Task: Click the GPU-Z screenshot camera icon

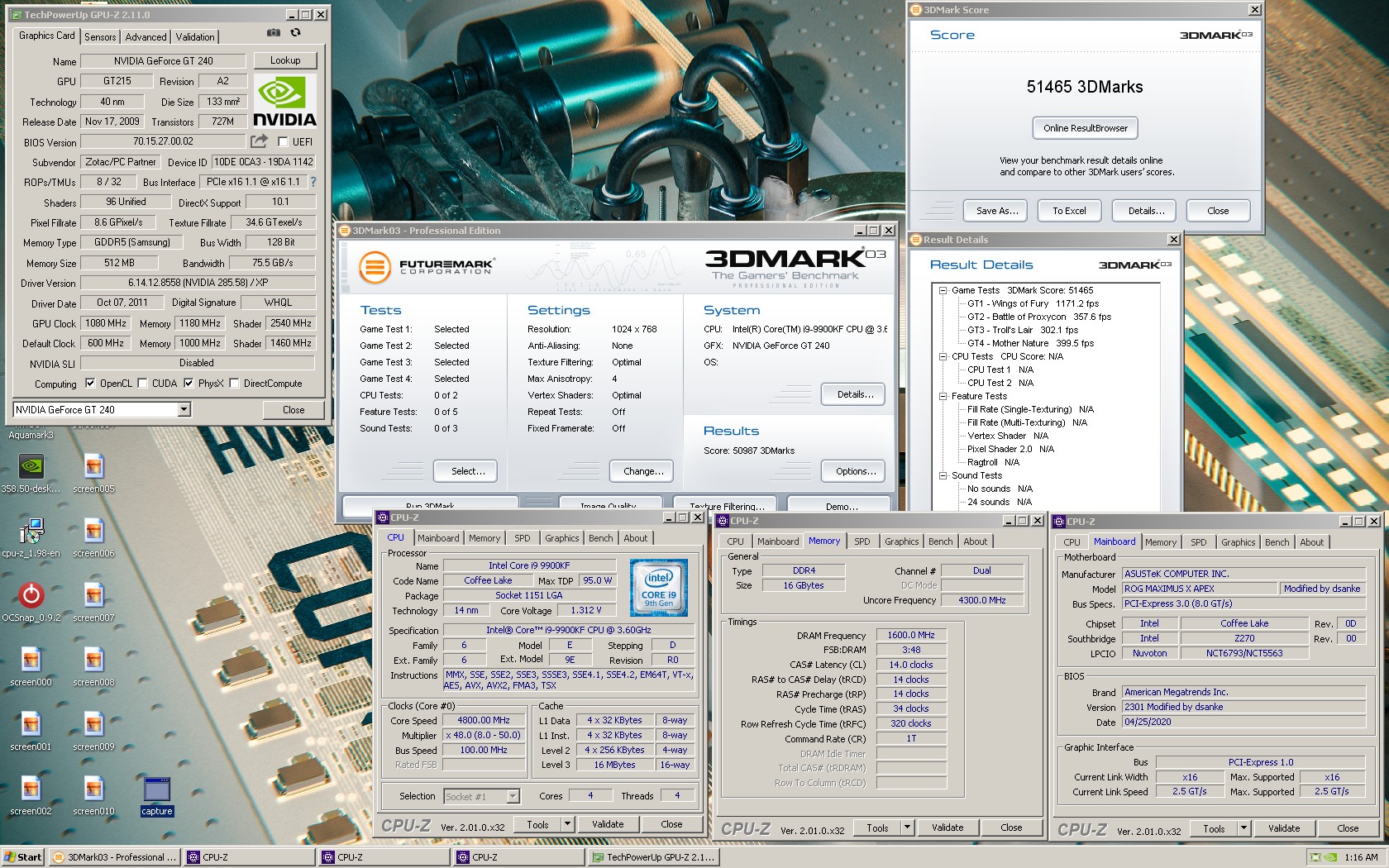Action: 274,33
